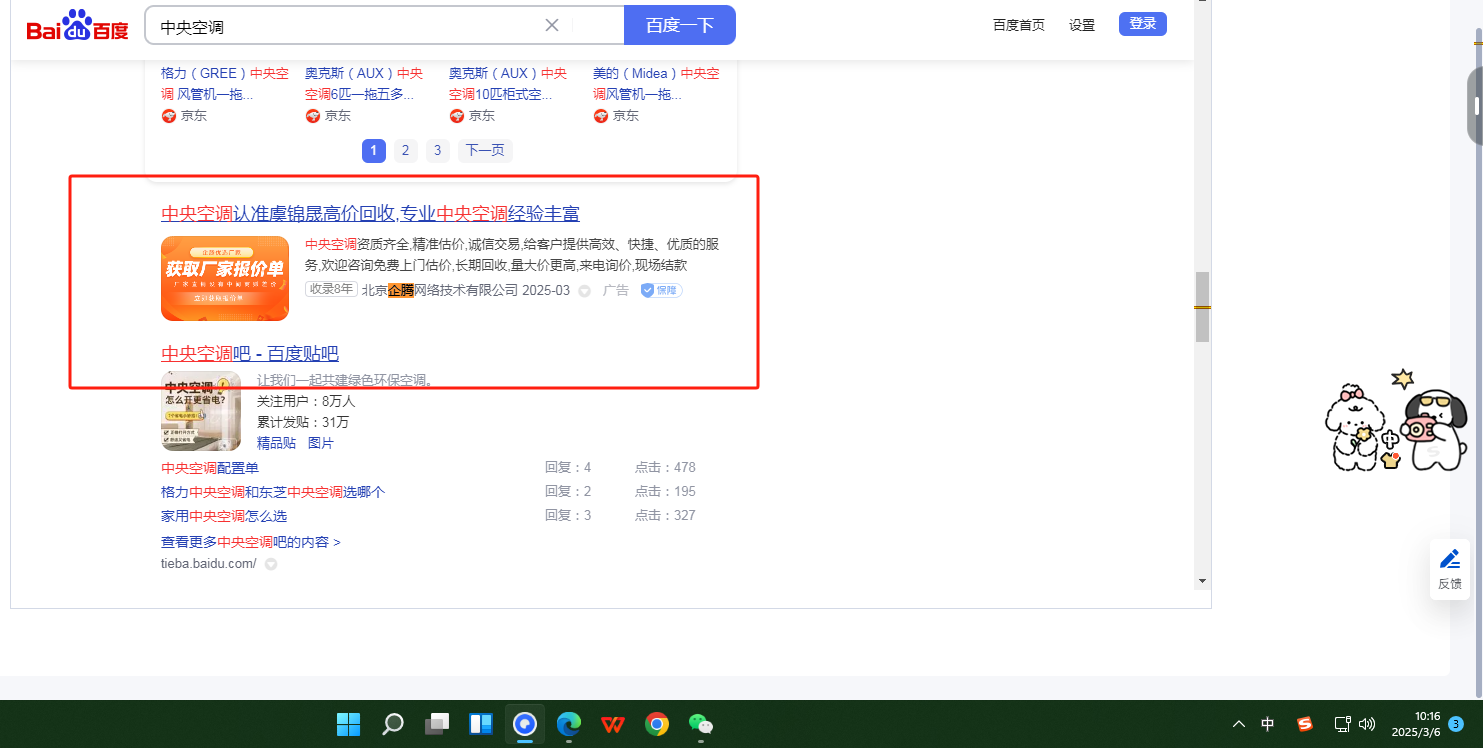Click the 保障 shield badge
This screenshot has width=1483, height=748.
662,291
